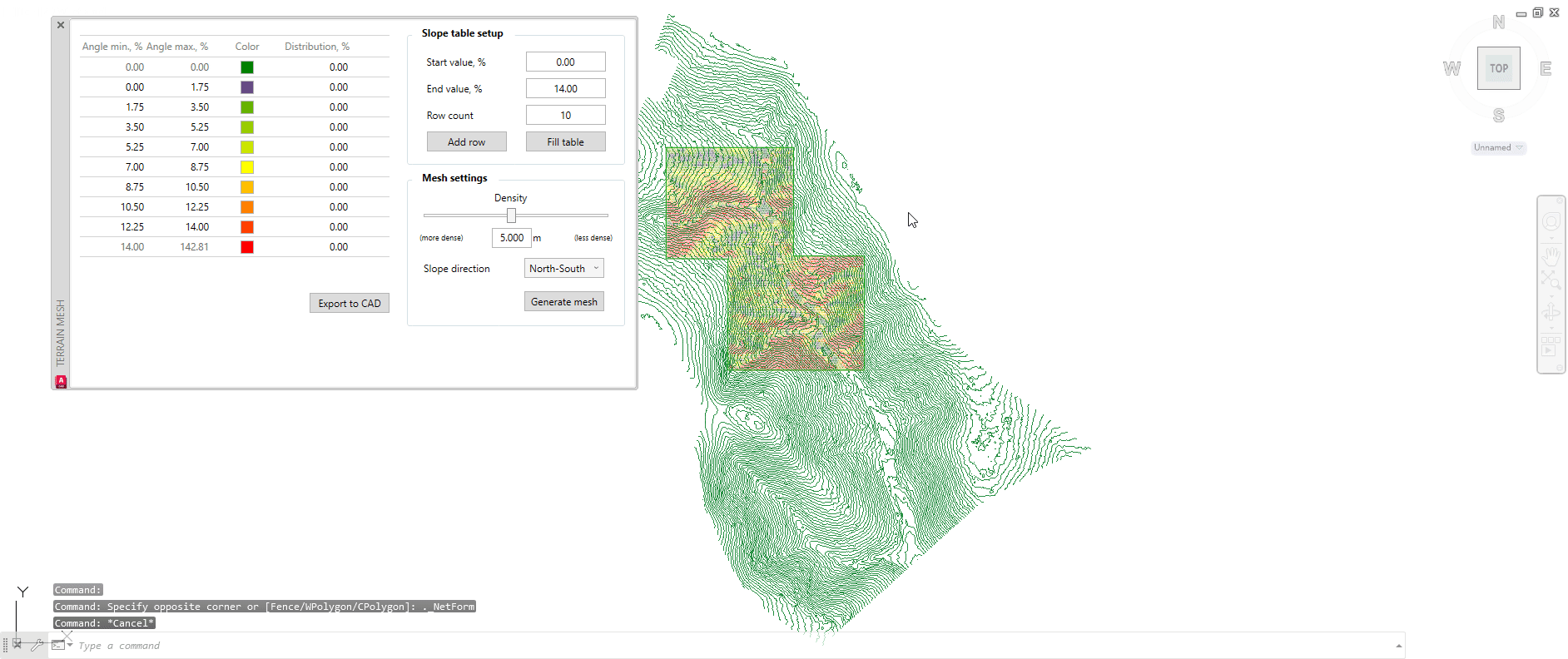The image size is (1568, 659).
Task: Click the purple swatch in row 0.00–1.75
Action: tap(247, 87)
